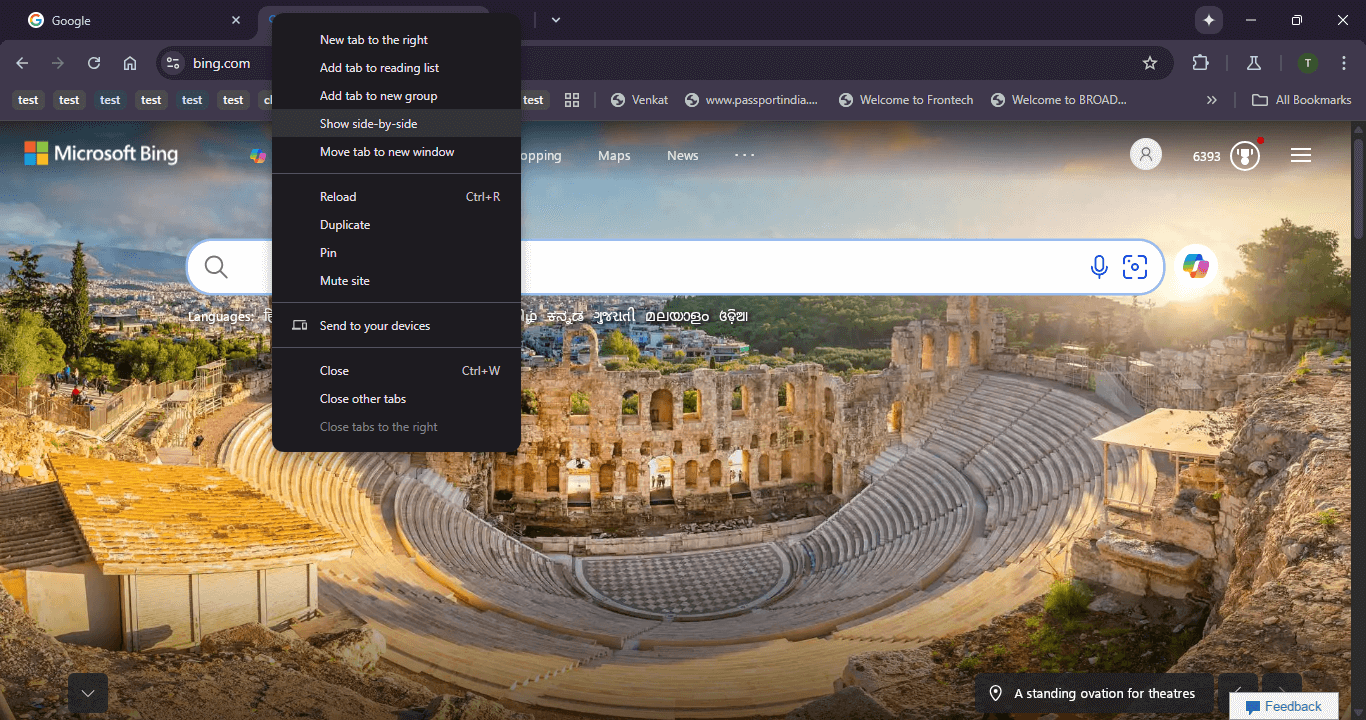Expand hidden bookmarks overflow chevron
Image resolution: width=1366 pixels, height=720 pixels.
click(1212, 100)
